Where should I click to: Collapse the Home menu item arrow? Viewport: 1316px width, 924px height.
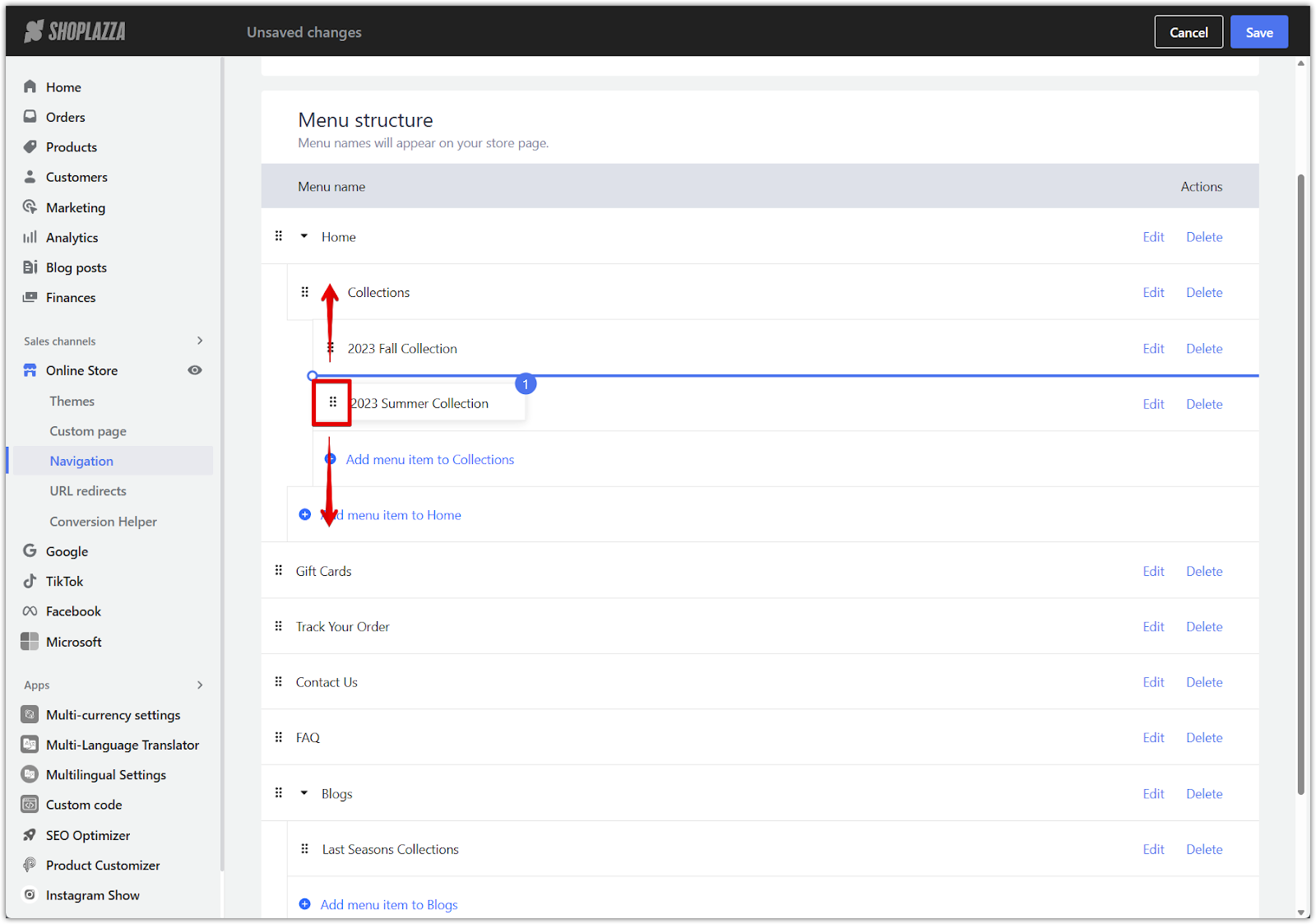[x=304, y=236]
